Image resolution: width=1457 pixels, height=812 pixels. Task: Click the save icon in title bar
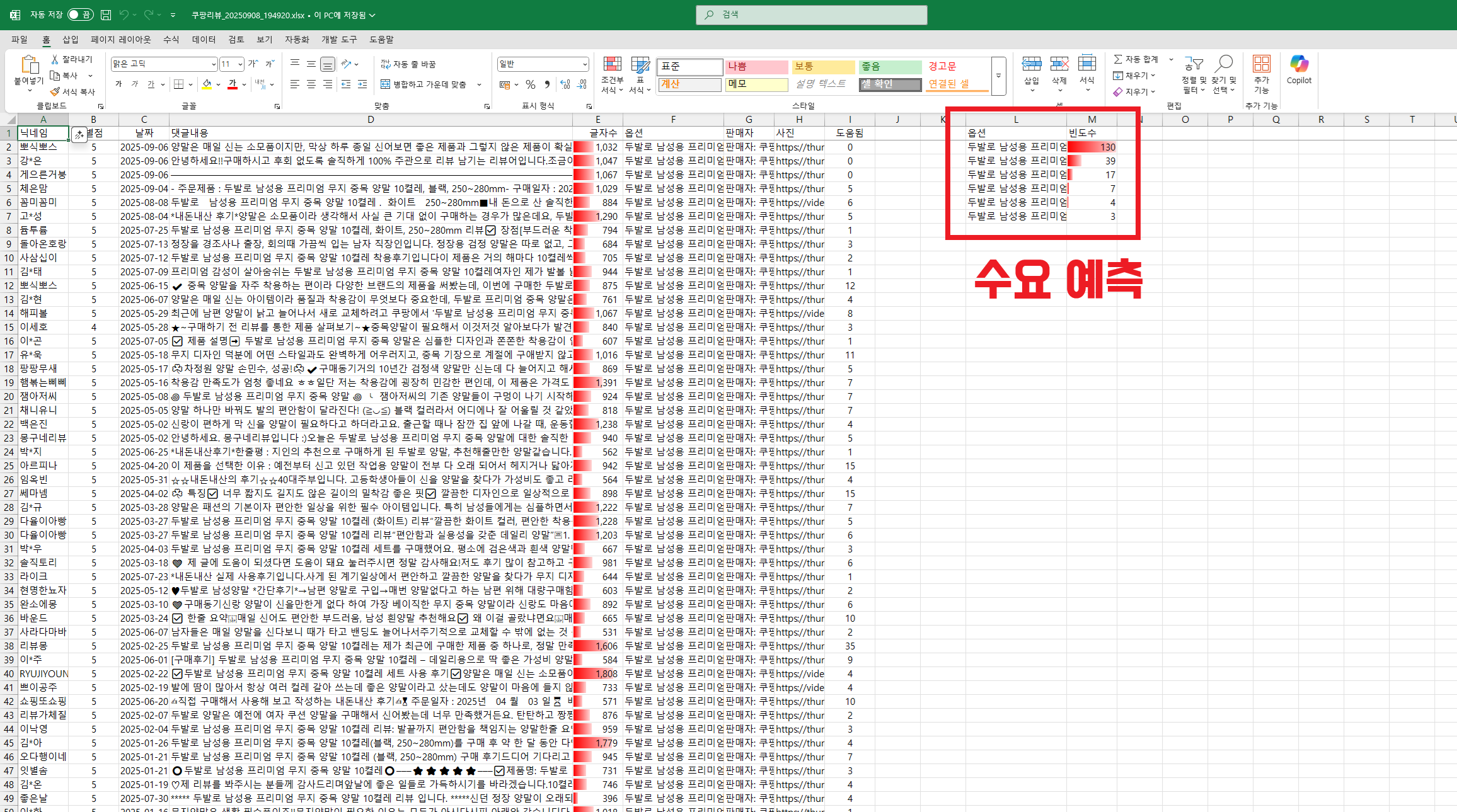106,14
